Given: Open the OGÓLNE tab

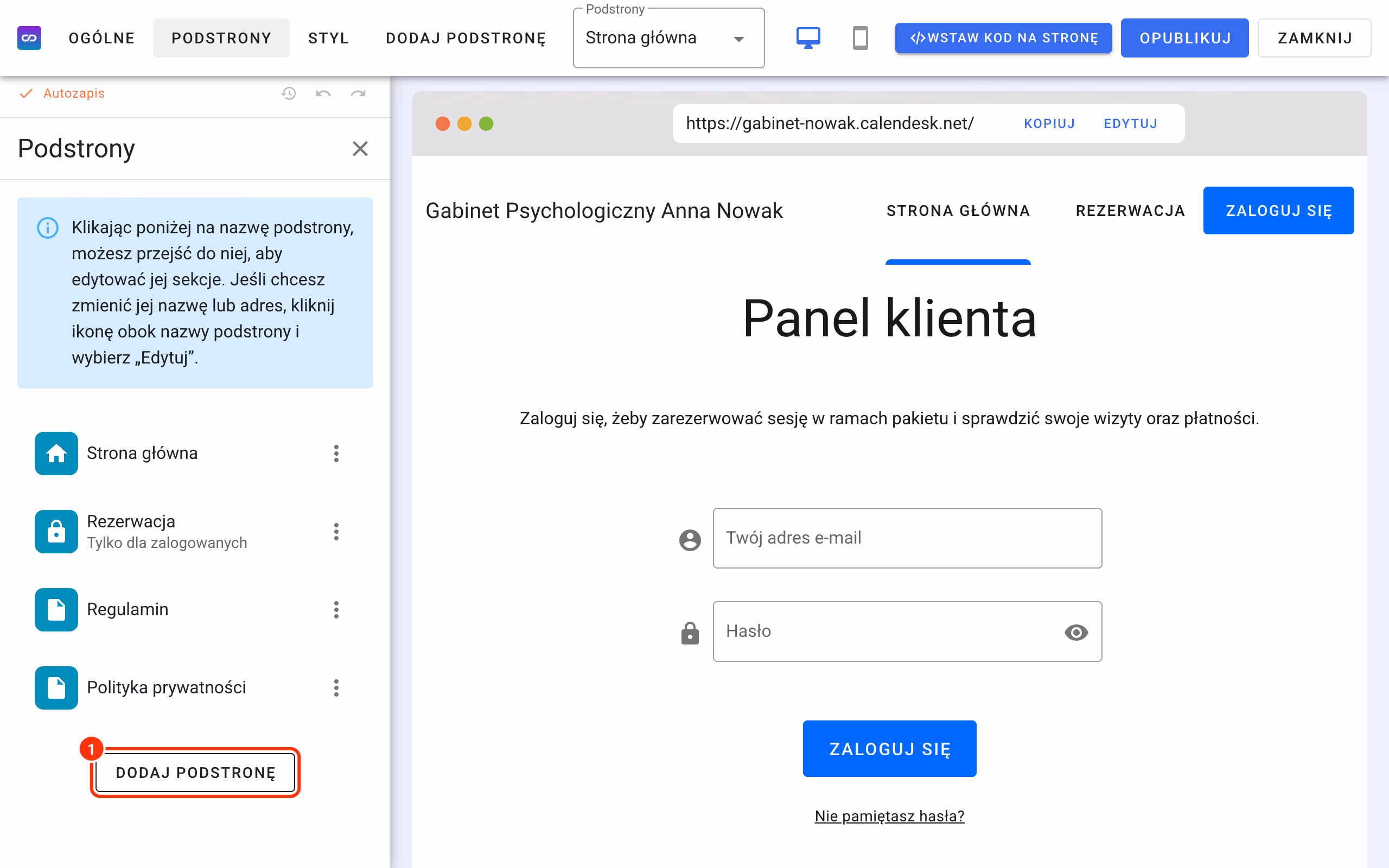Looking at the screenshot, I should point(101,38).
